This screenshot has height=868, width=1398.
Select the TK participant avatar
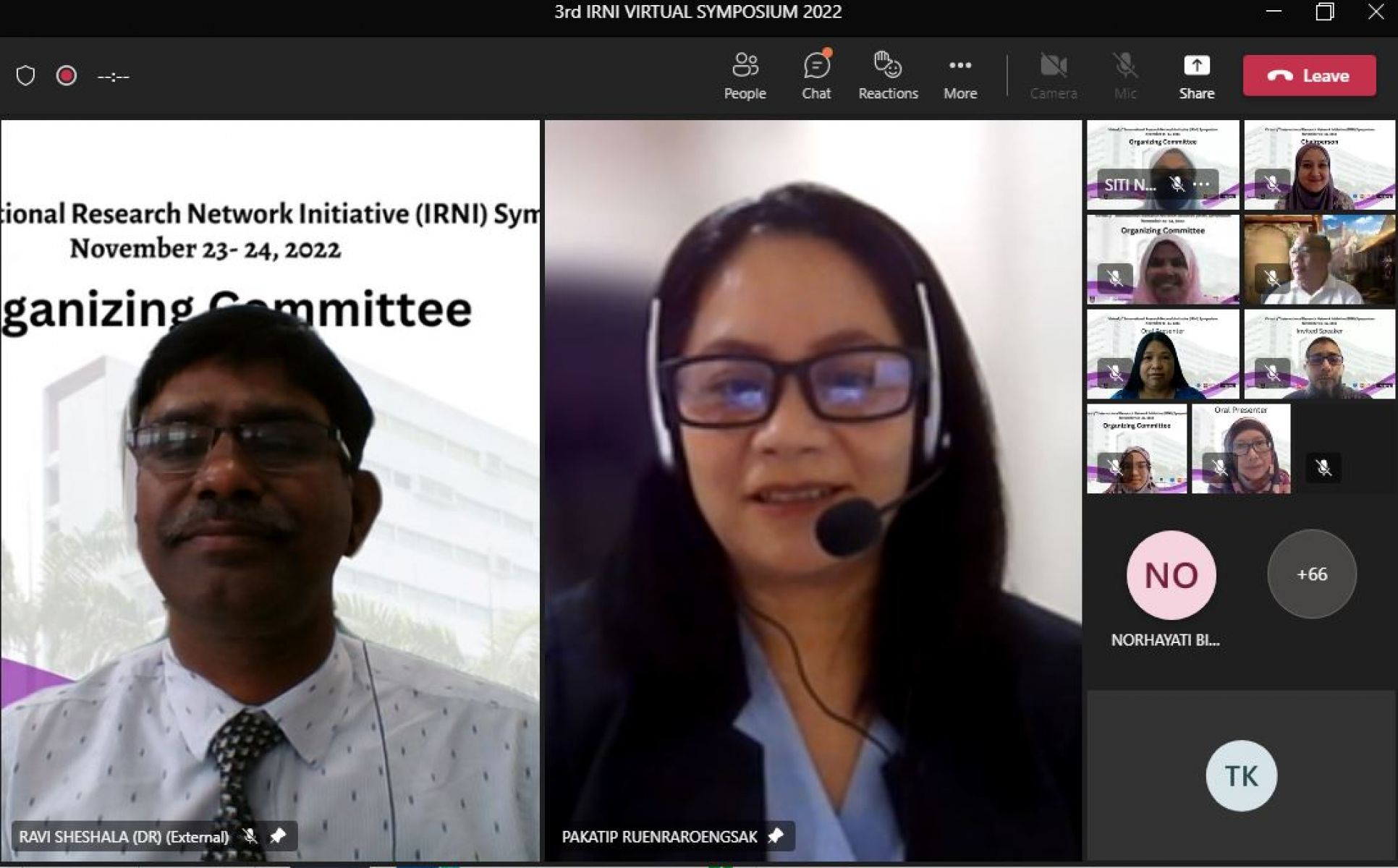coord(1241,775)
